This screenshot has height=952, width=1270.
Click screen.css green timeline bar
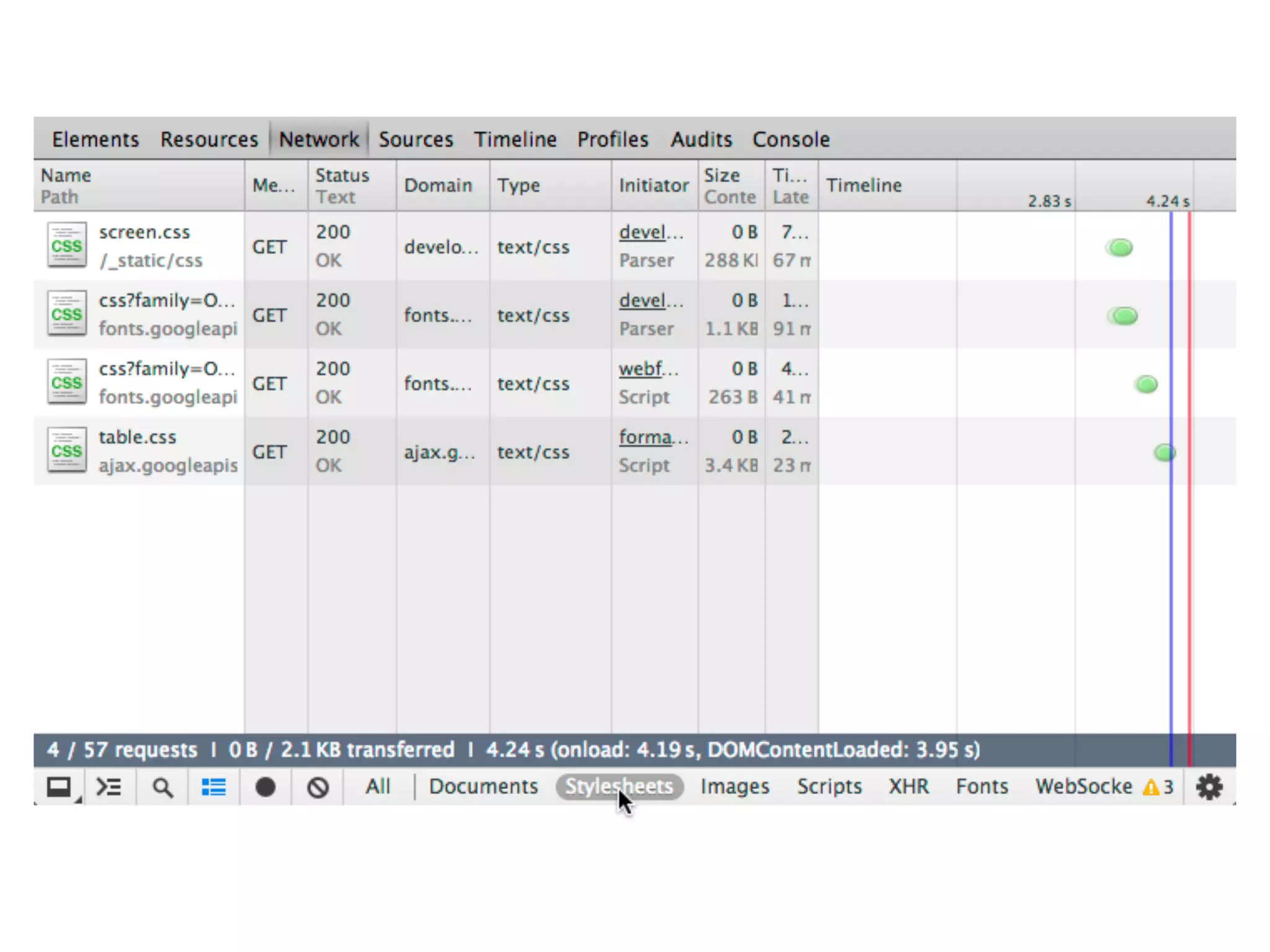(x=1119, y=248)
